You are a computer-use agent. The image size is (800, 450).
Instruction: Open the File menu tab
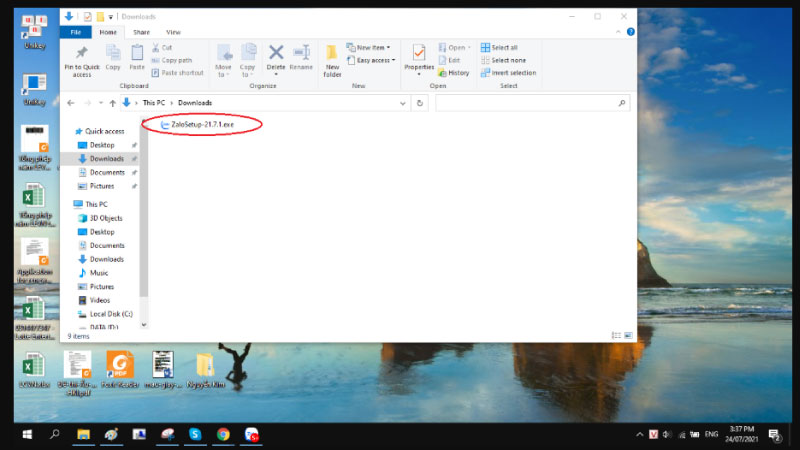tap(74, 32)
